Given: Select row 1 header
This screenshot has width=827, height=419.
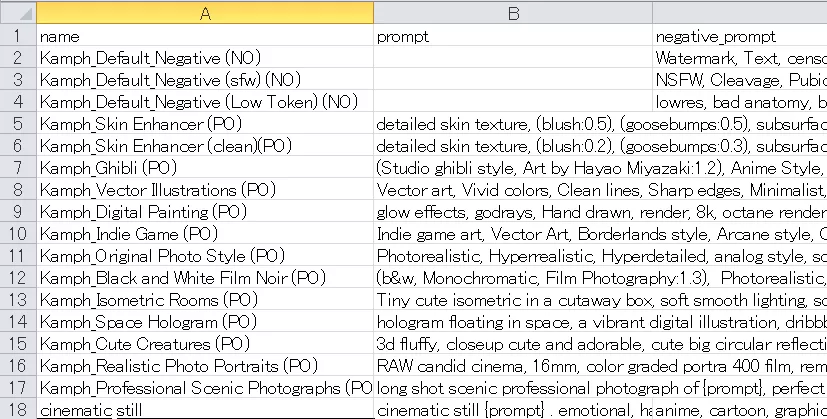Looking at the screenshot, I should click(x=18, y=36).
